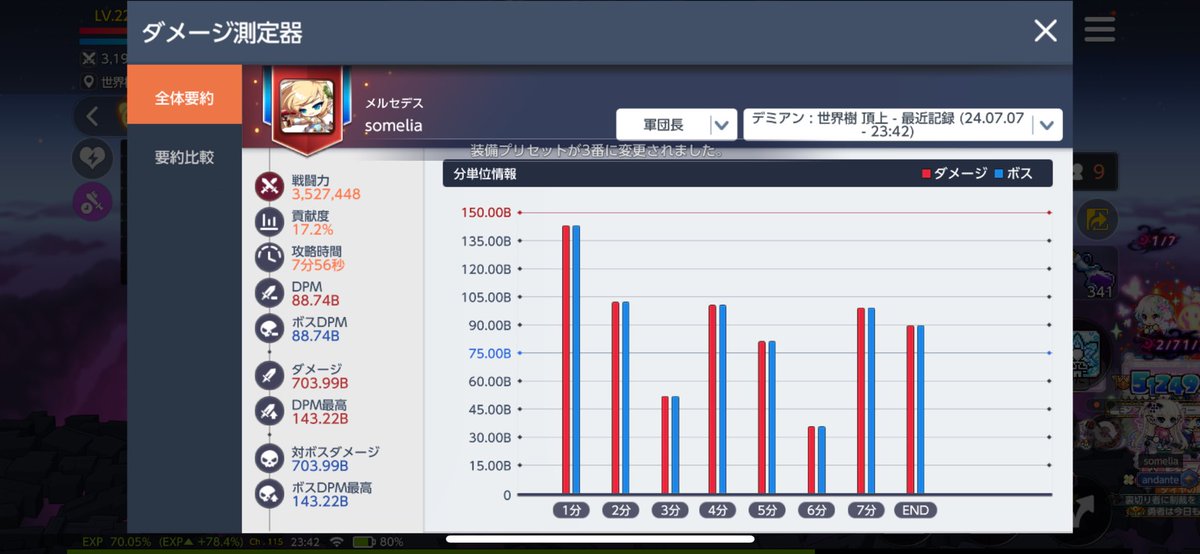
Task: Select the 7分 chart label
Action: coord(864,510)
